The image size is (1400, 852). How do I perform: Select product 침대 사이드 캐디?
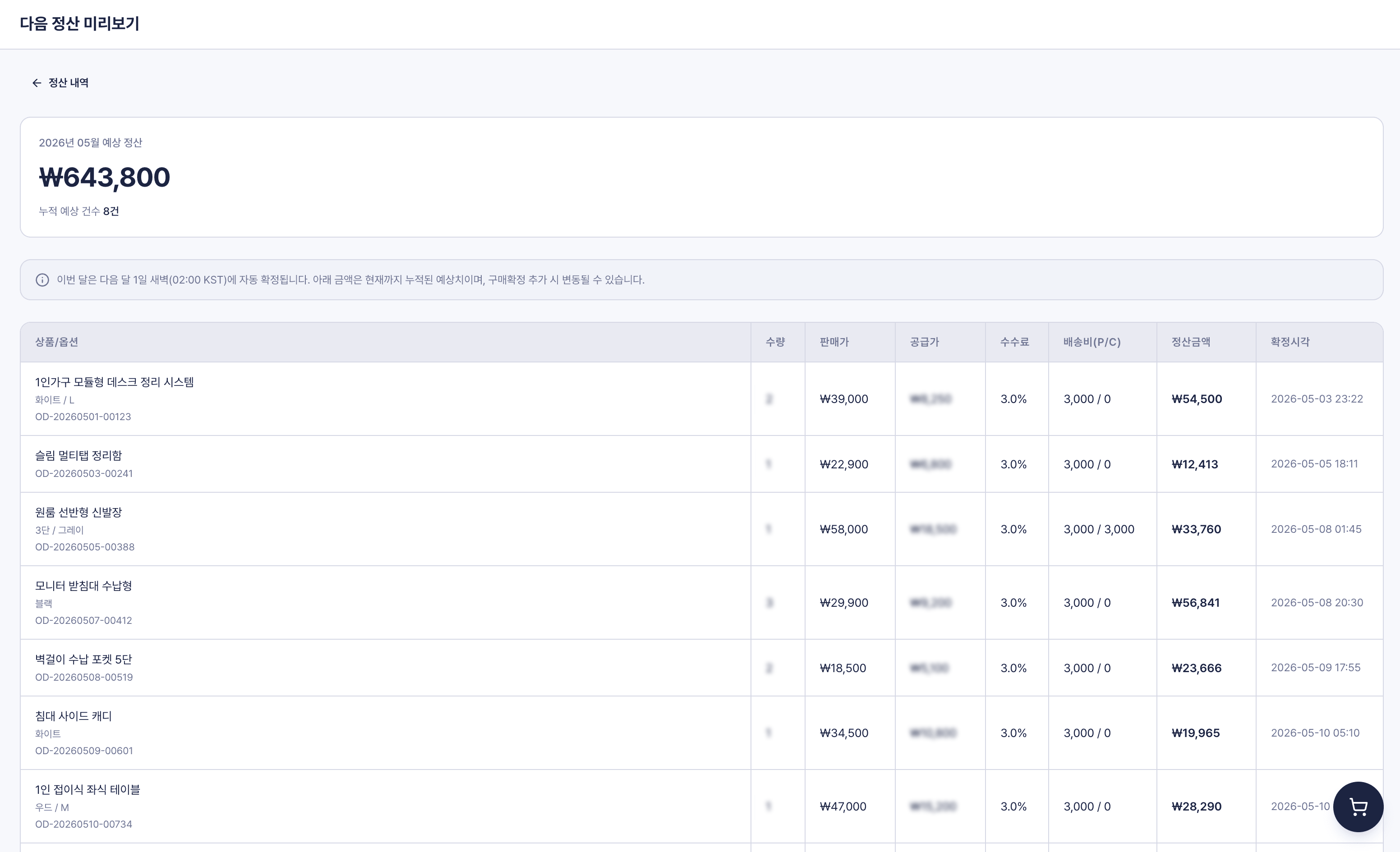pyautogui.click(x=74, y=716)
